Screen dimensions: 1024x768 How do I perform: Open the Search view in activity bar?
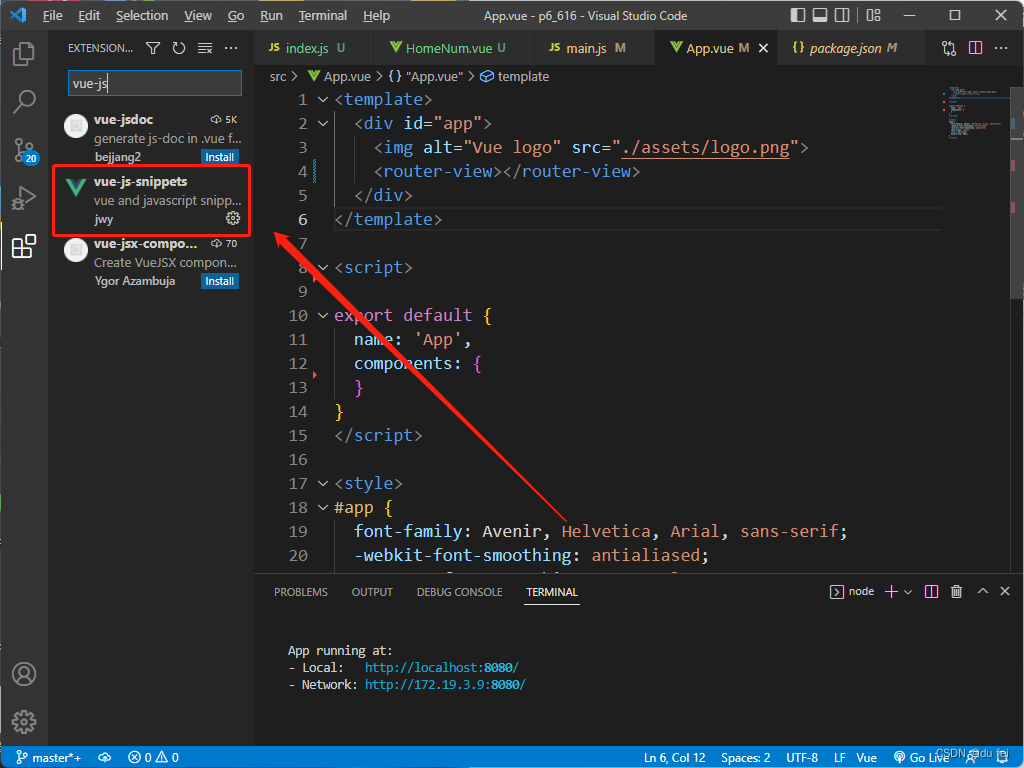pyautogui.click(x=24, y=101)
